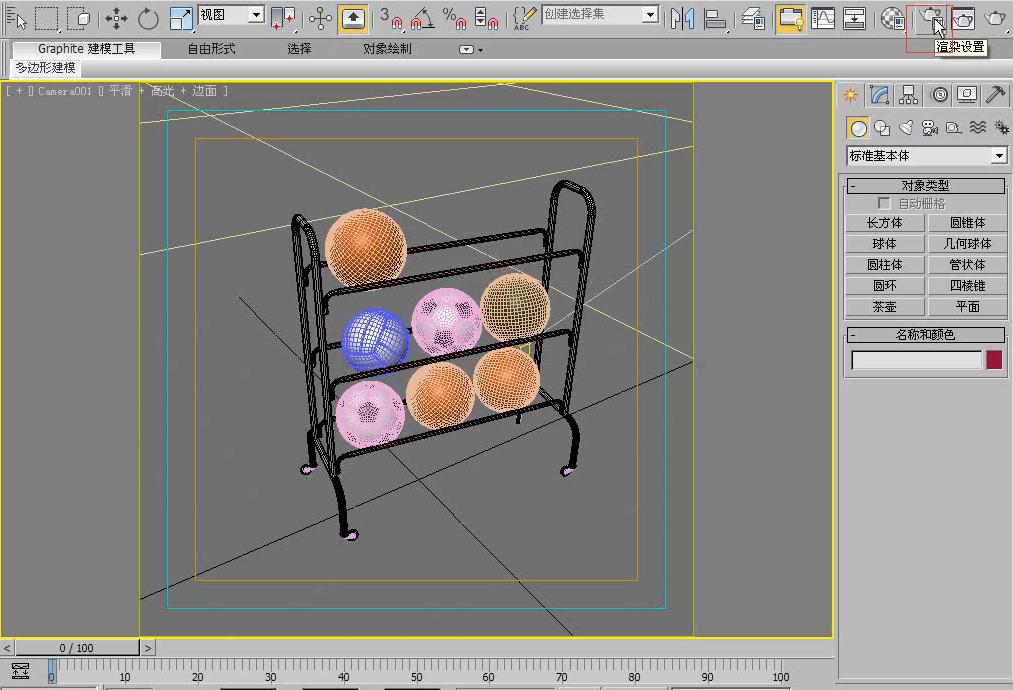Open the object color swatch picker

pos(993,359)
